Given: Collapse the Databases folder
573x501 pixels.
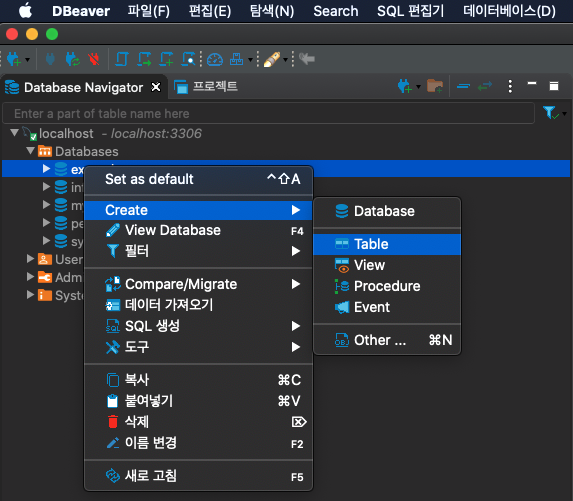Looking at the screenshot, I should pyautogui.click(x=30, y=150).
